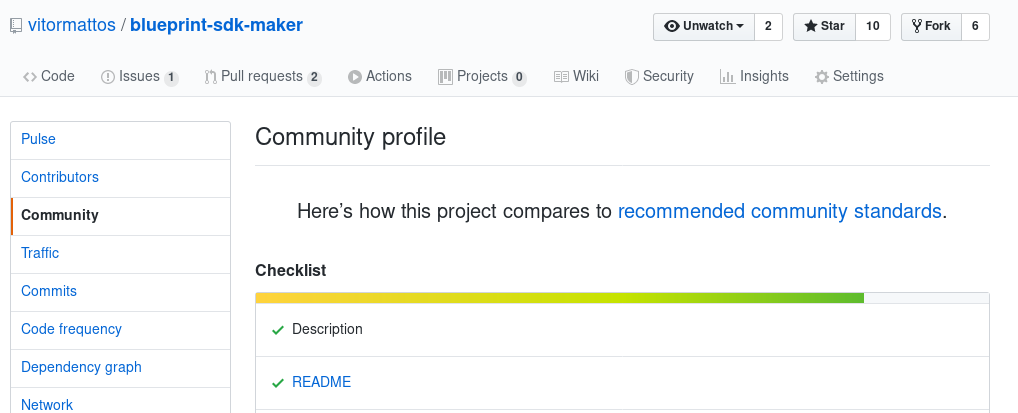
Task: Click the Settings gear icon
Action: [822, 77]
